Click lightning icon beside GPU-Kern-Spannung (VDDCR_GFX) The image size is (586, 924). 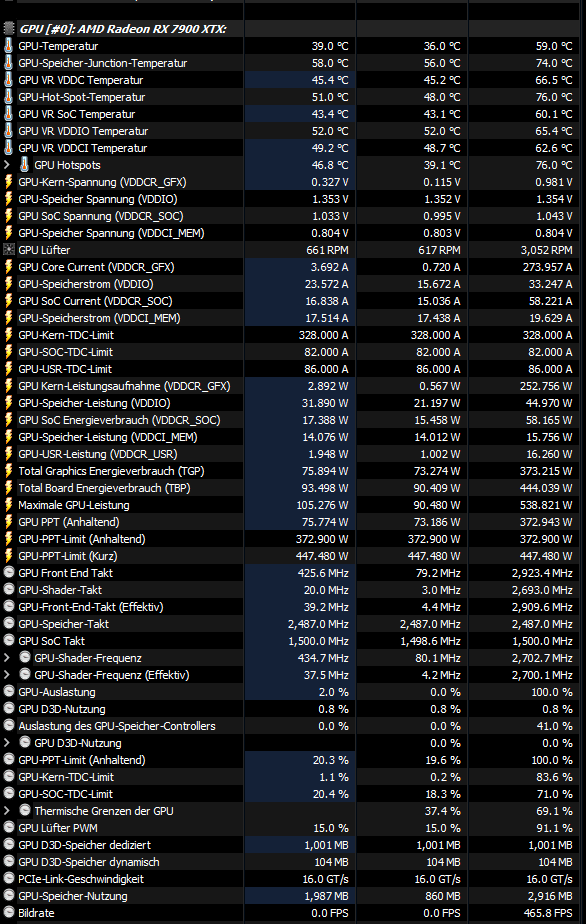(x=8, y=182)
